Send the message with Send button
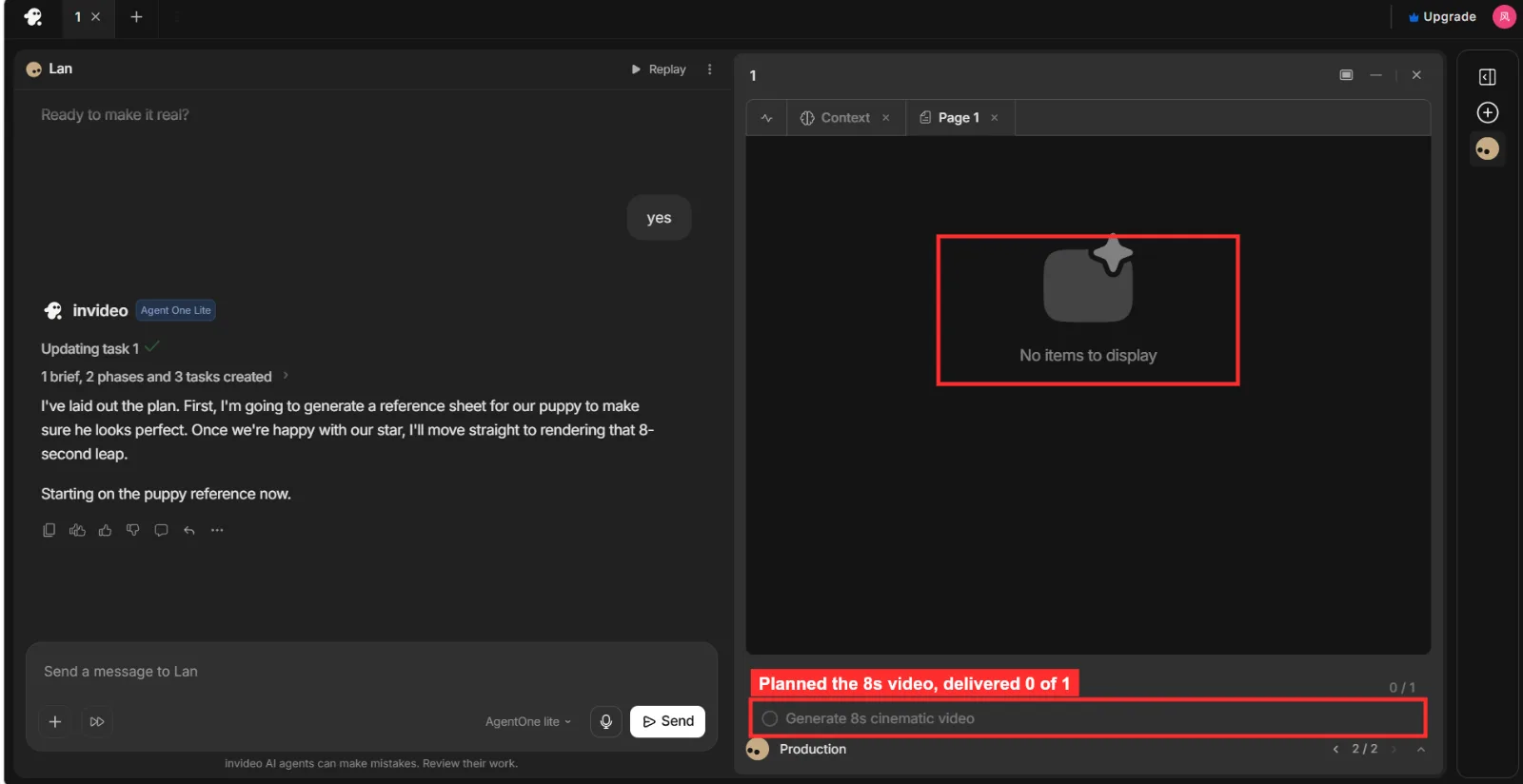 point(667,721)
